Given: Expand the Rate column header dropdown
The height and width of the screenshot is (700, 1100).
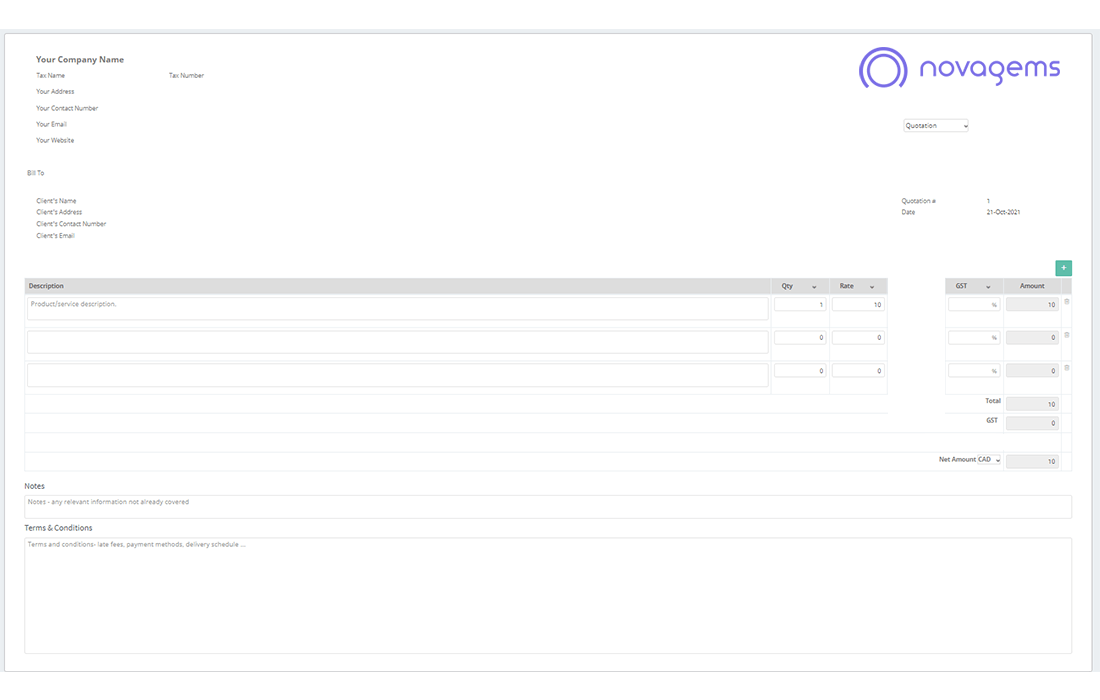Looking at the screenshot, I should (872, 287).
